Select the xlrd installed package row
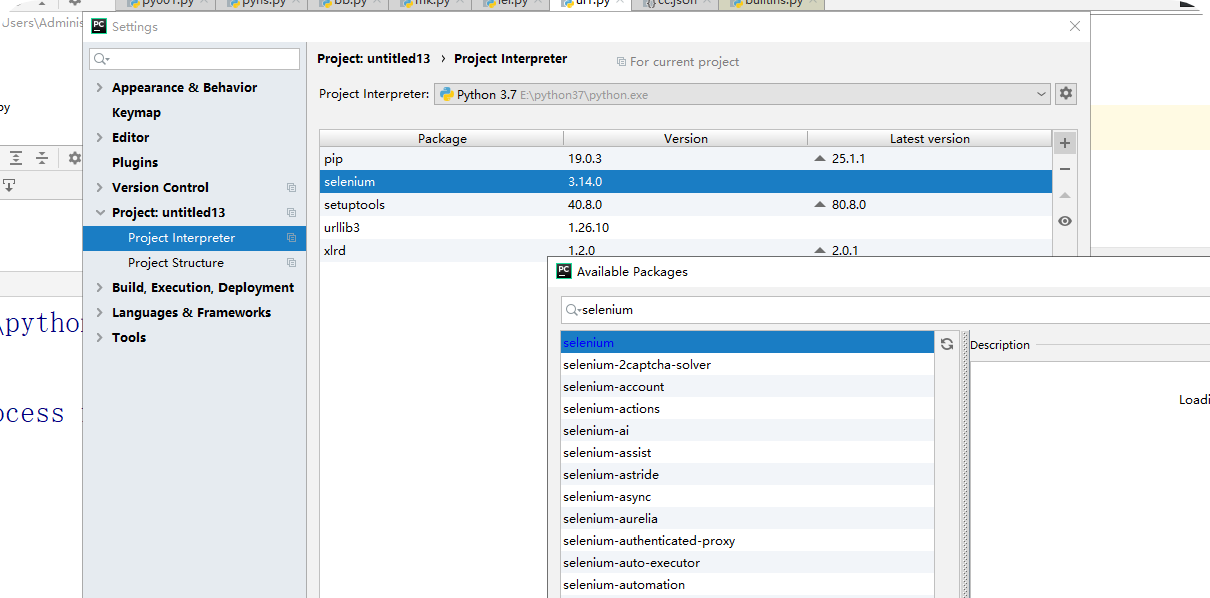Screen dimensions: 1210x598 (x=686, y=251)
